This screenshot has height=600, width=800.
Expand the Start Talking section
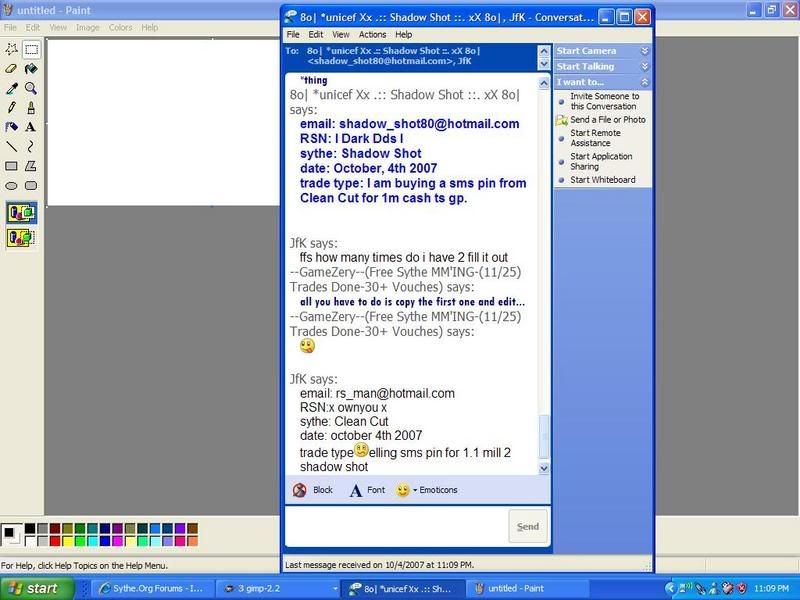point(645,66)
